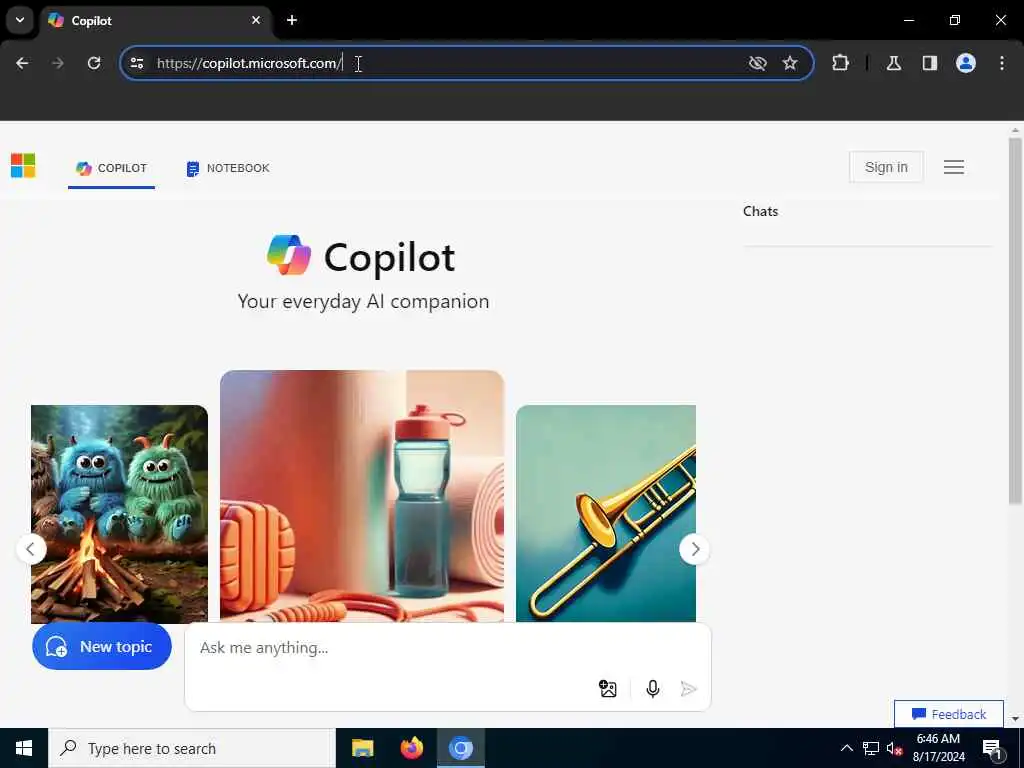This screenshot has width=1024, height=768.
Task: Open Firefox from the taskbar
Action: click(x=411, y=748)
